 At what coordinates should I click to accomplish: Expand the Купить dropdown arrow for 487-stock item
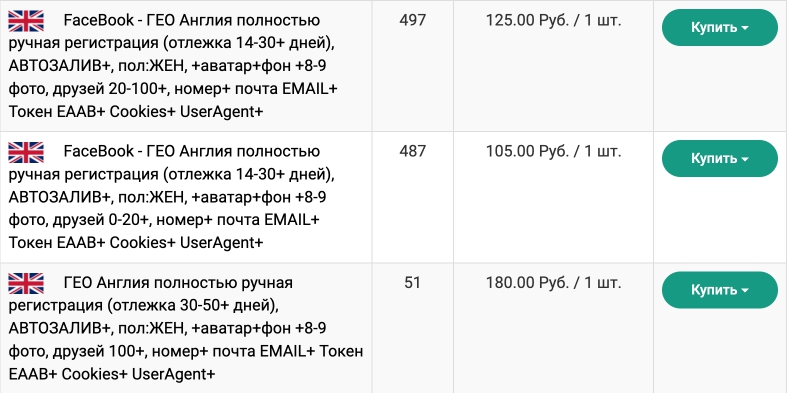(745, 159)
